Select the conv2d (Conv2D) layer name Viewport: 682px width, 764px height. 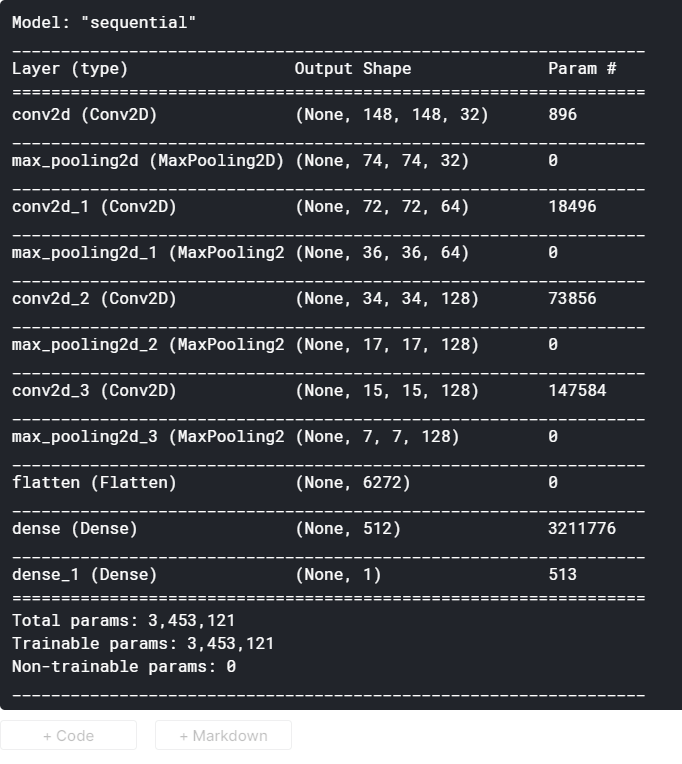(85, 115)
